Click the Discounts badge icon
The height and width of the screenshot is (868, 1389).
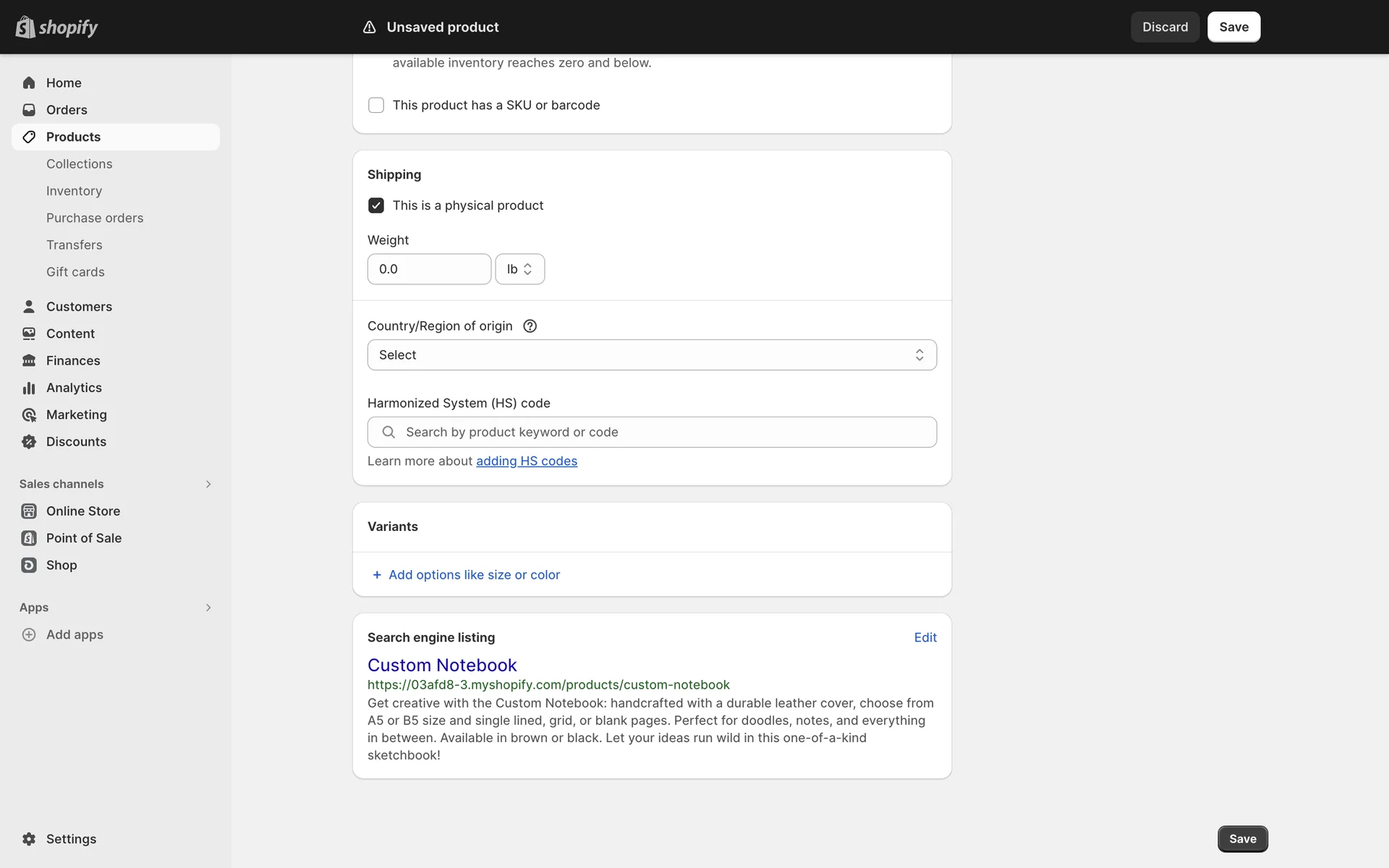point(29,442)
